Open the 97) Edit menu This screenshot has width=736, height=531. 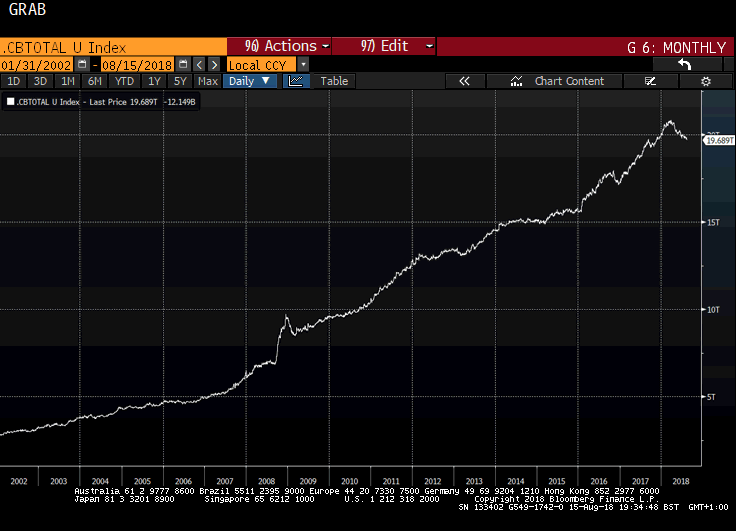click(383, 46)
